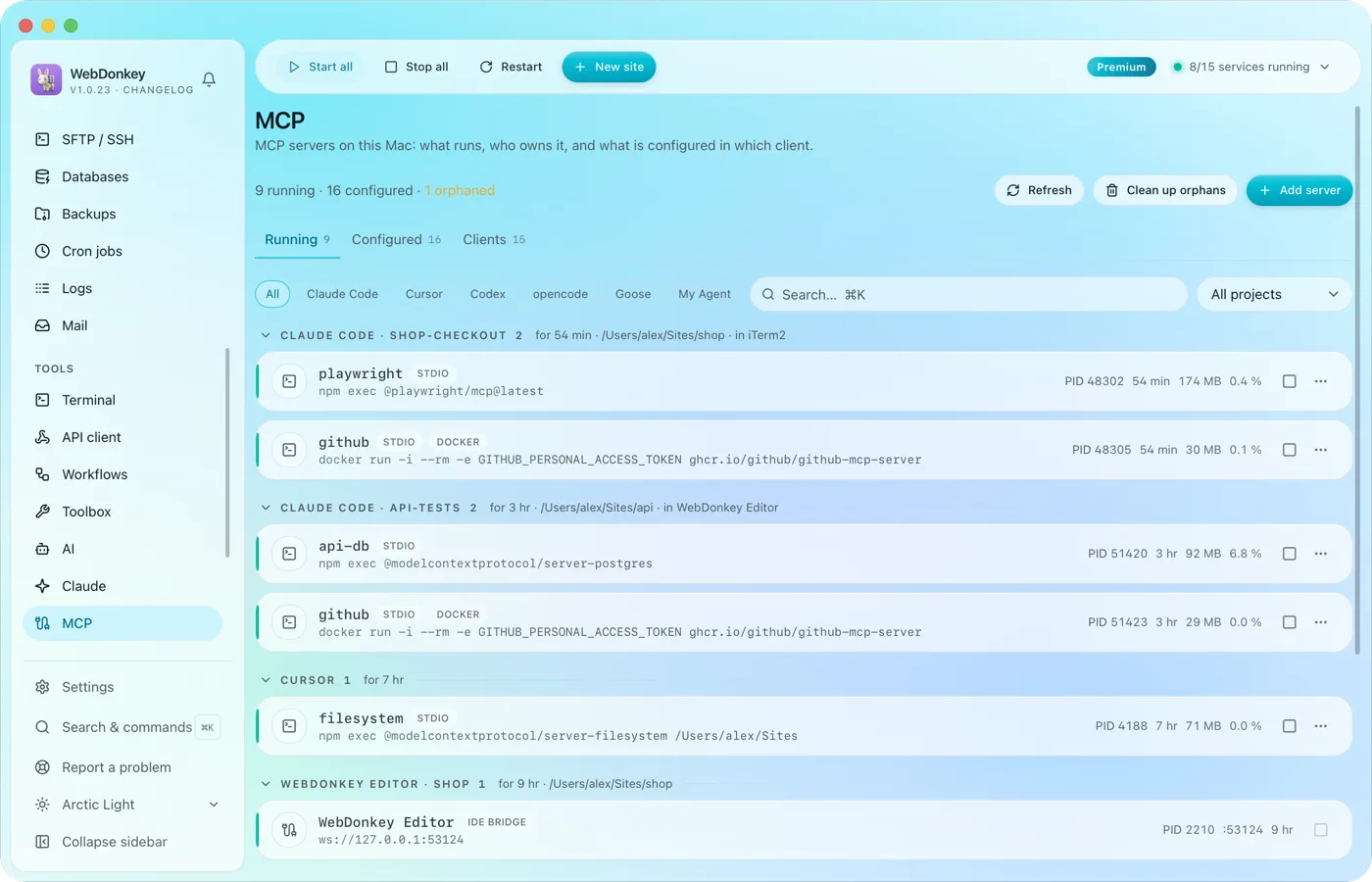
Task: Check the api-db server row
Action: tap(1290, 554)
